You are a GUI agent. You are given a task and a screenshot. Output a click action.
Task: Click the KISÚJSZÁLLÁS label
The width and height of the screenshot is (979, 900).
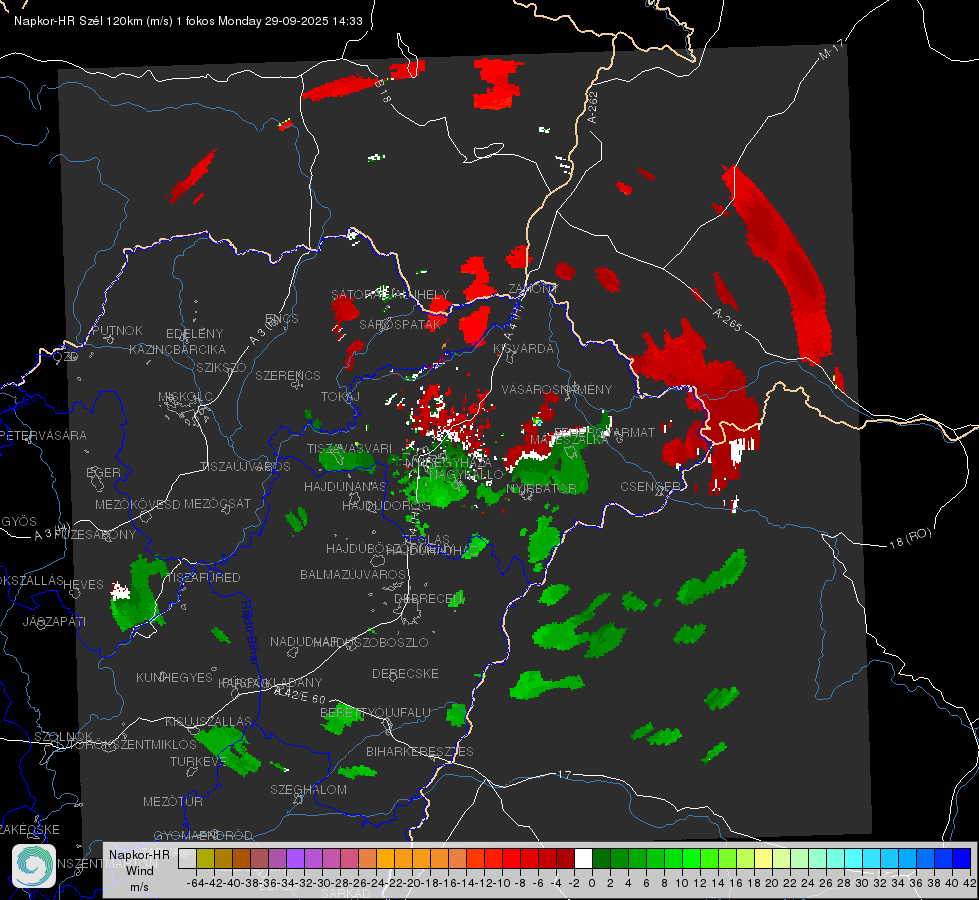click(x=209, y=721)
